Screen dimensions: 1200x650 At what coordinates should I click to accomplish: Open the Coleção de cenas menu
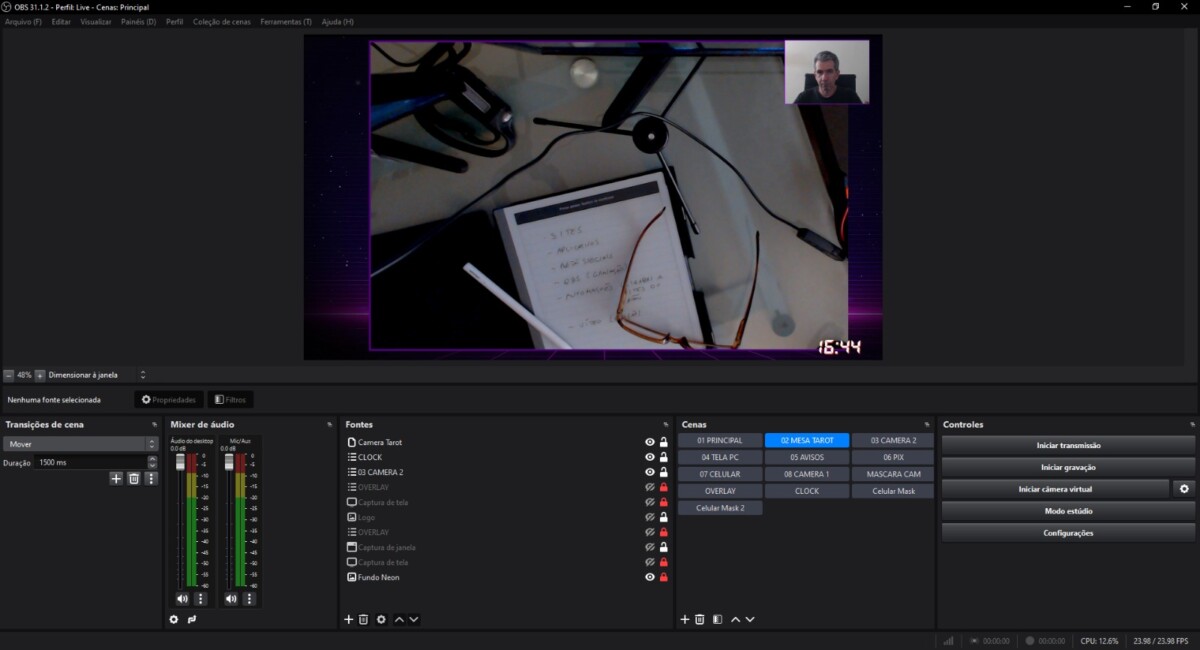[x=221, y=21]
